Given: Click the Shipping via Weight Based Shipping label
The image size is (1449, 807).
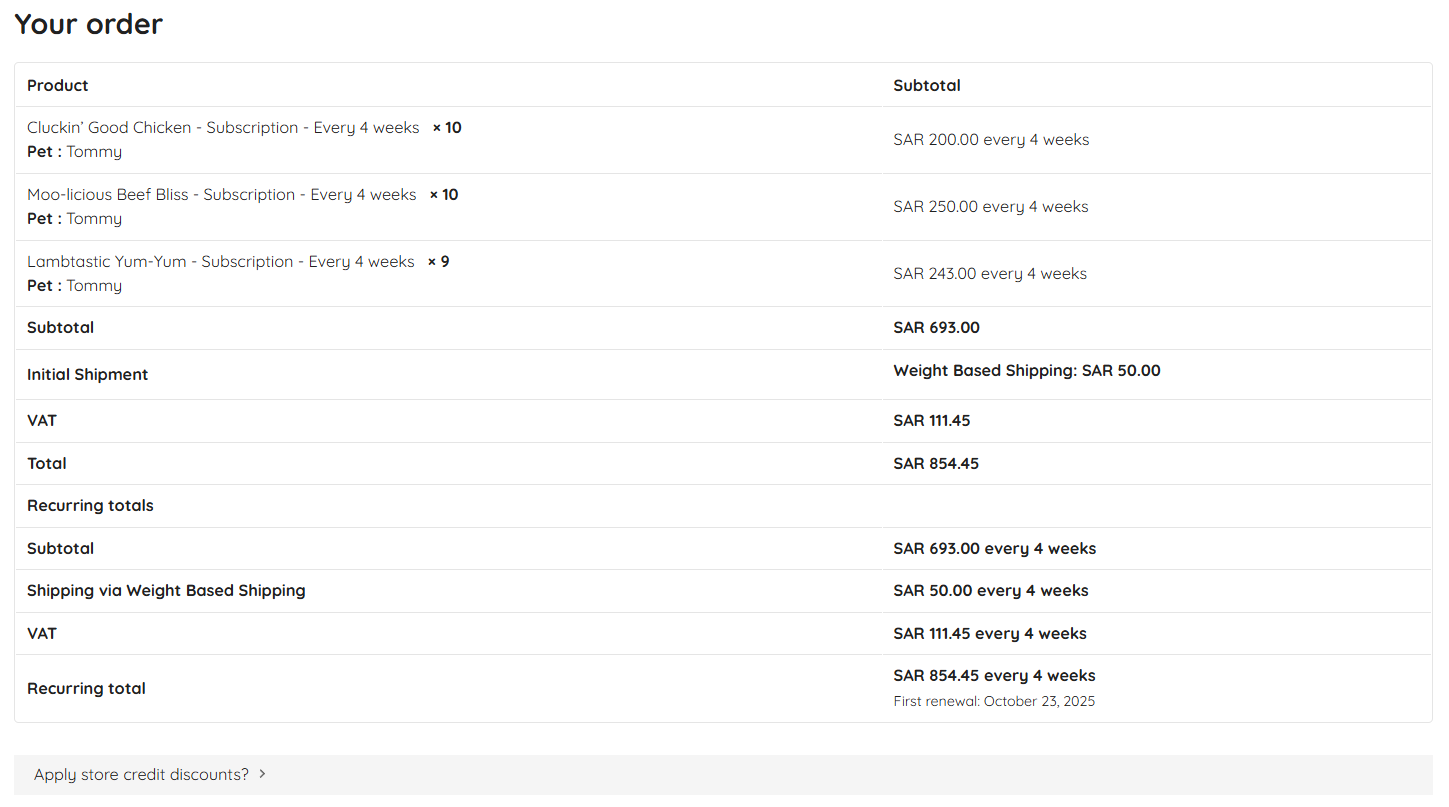Looking at the screenshot, I should point(166,591).
